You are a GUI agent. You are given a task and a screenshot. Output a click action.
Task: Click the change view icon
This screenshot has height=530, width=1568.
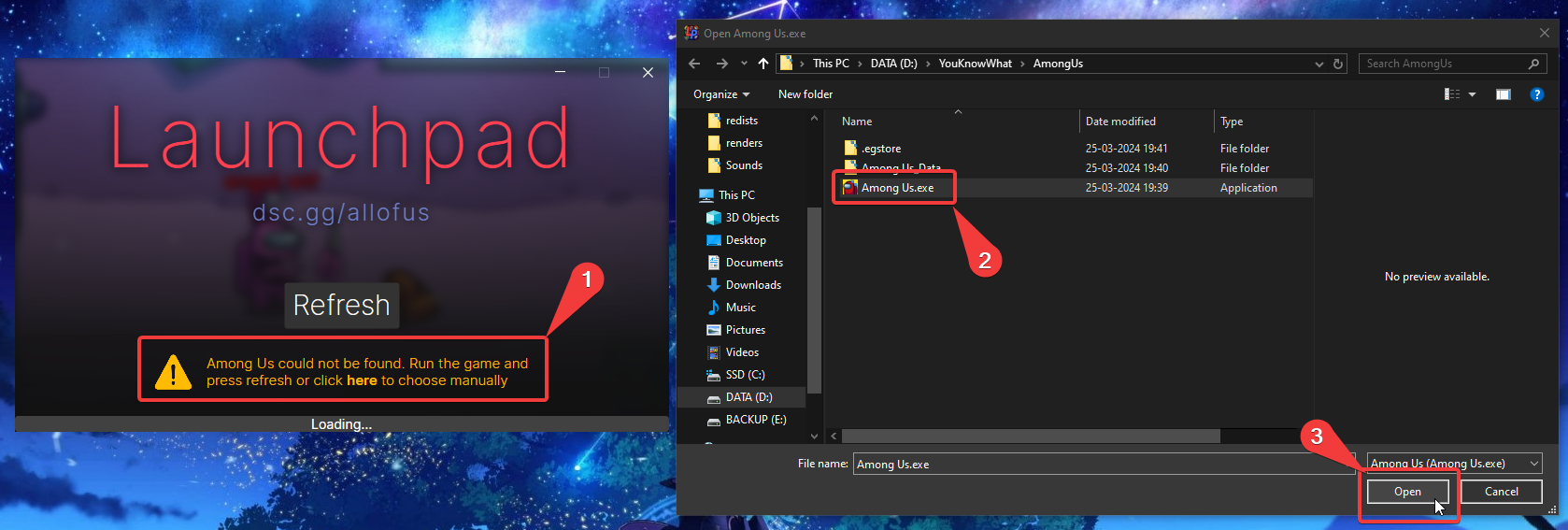coord(1452,94)
